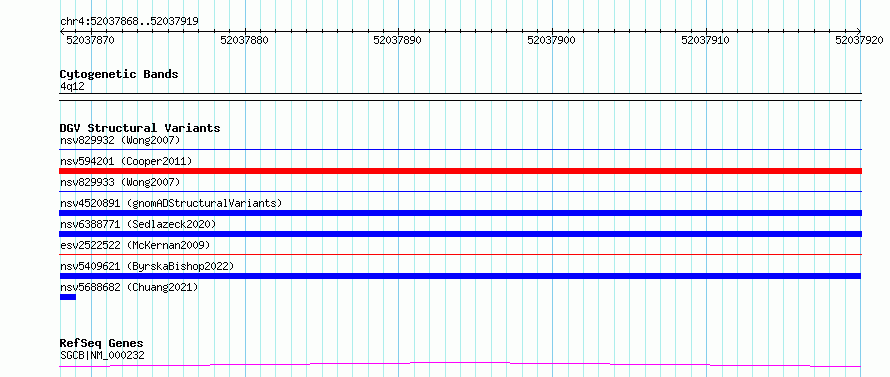The width and height of the screenshot is (890, 377).
Task: Open variant nsv594201 (Cooper2011)
Action: pos(126,161)
